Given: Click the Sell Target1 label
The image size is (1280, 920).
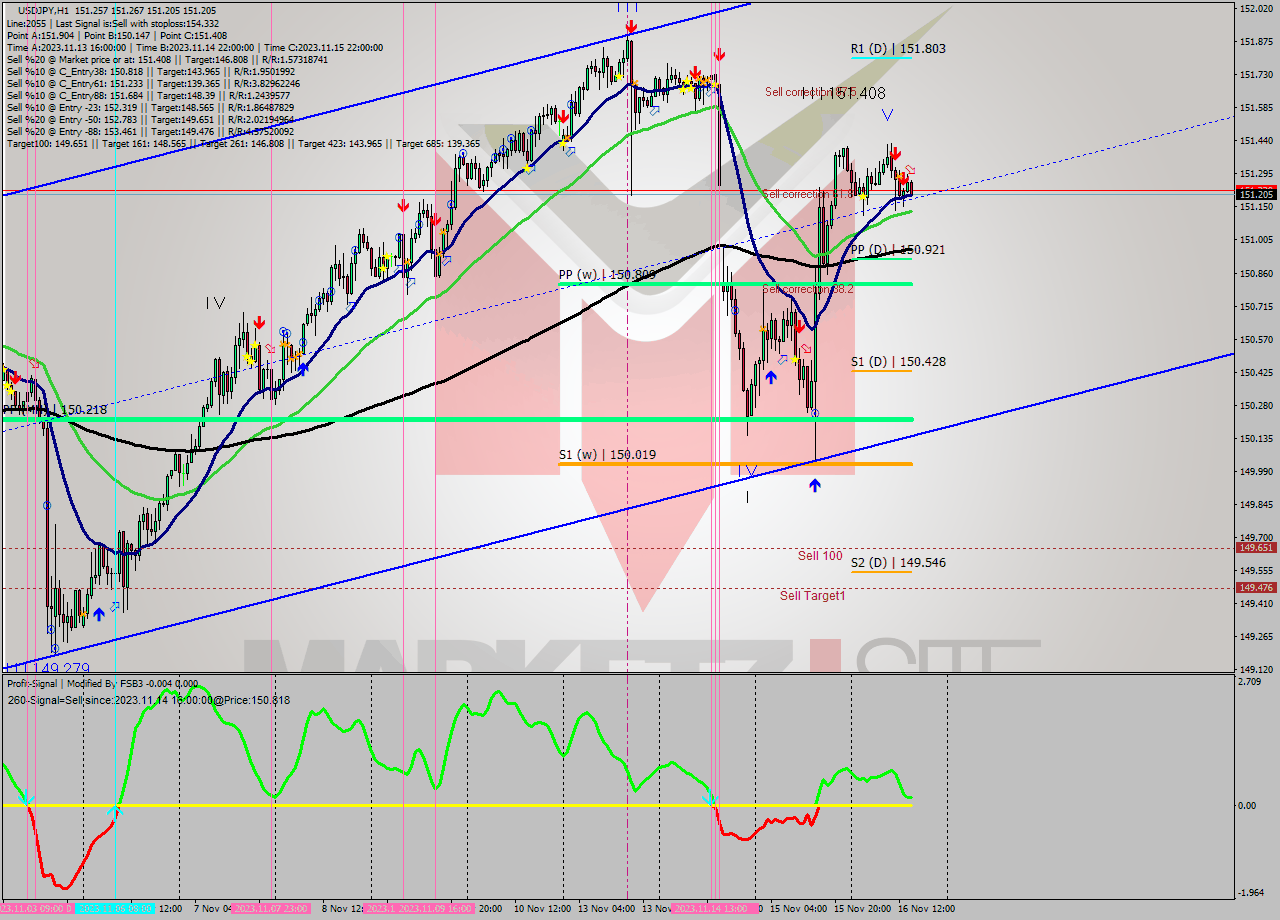Looking at the screenshot, I should point(812,595).
